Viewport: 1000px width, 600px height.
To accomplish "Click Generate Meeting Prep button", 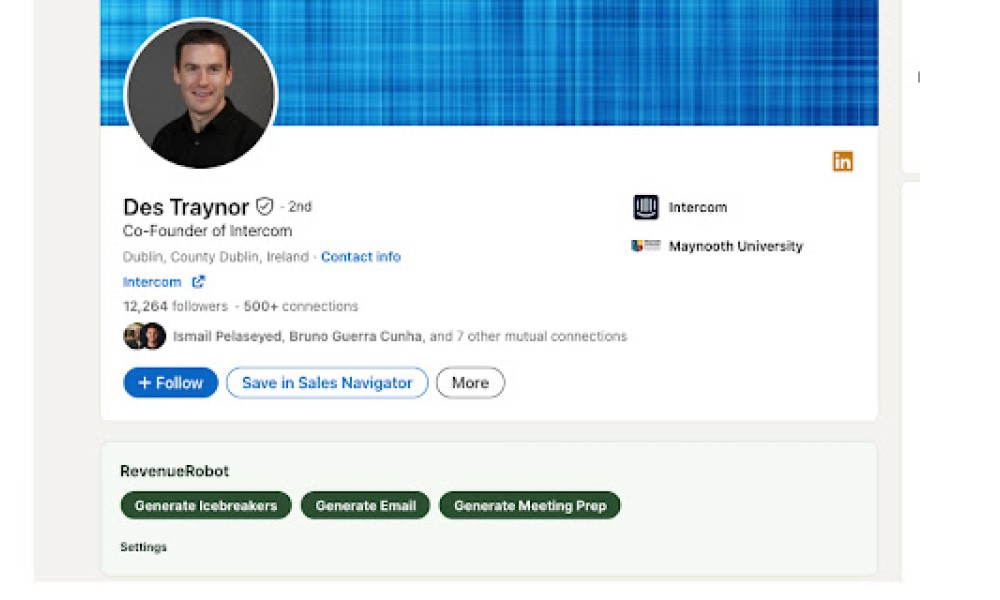I will pyautogui.click(x=530, y=506).
